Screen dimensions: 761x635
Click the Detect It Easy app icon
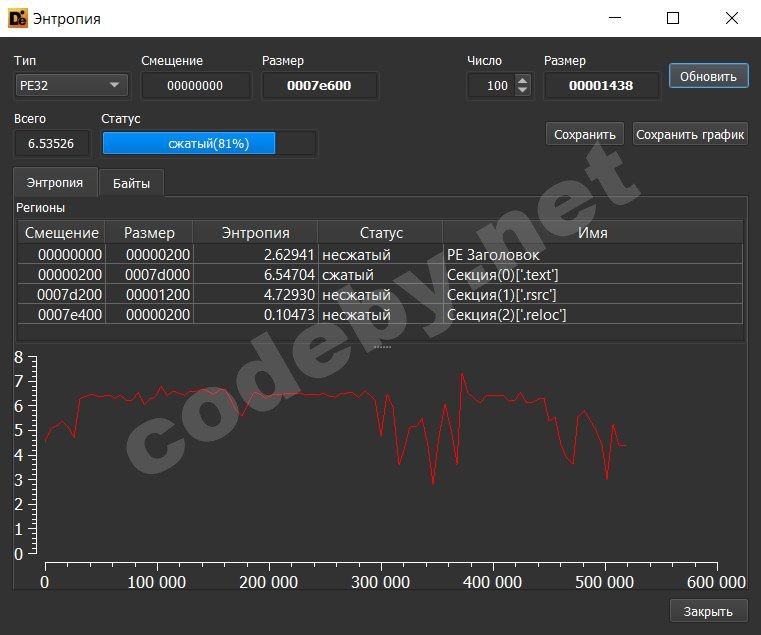click(x=17, y=18)
